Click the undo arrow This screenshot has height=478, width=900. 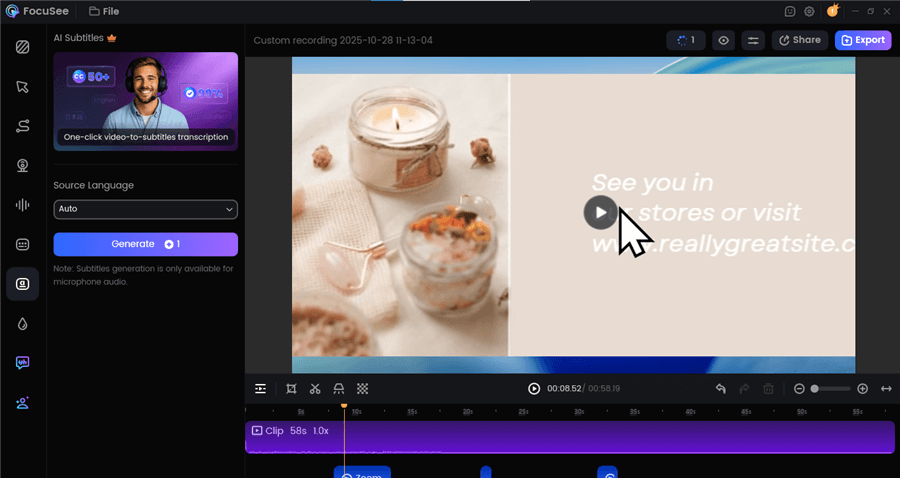(720, 388)
